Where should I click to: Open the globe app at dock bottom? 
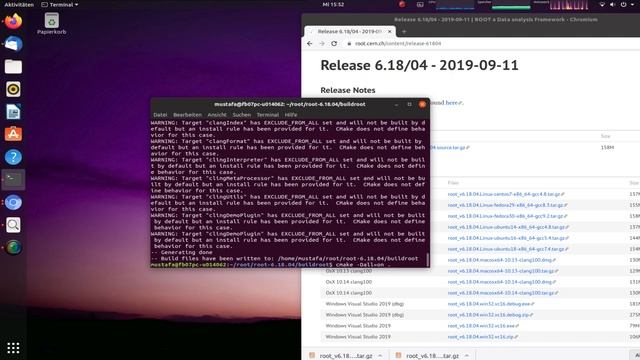(13, 247)
